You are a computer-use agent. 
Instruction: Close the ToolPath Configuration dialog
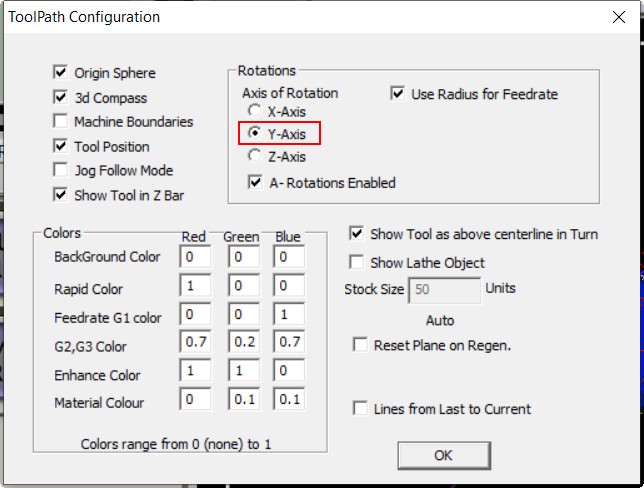coord(619,17)
